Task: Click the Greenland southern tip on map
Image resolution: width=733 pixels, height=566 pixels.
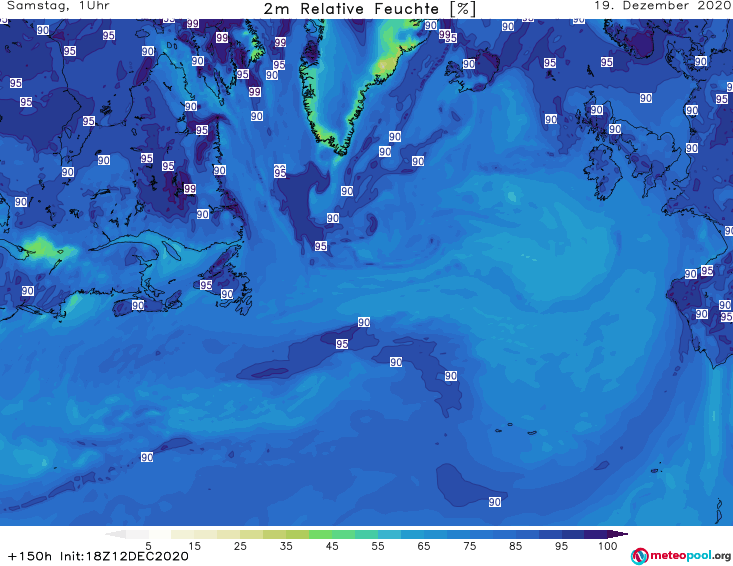Action: [342, 150]
